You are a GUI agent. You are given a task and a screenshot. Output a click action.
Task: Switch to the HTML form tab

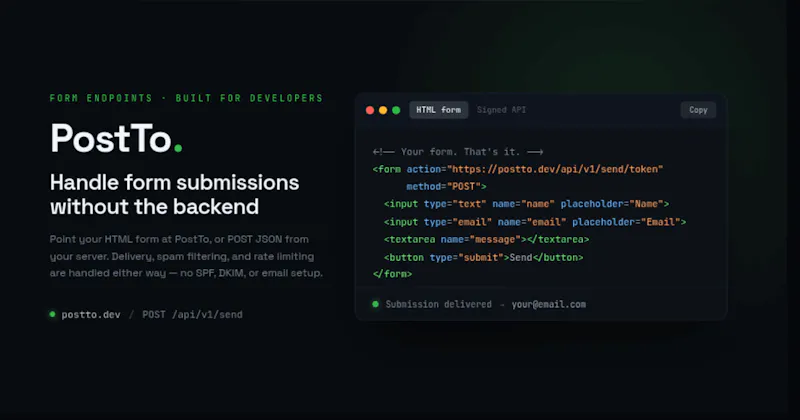438,110
